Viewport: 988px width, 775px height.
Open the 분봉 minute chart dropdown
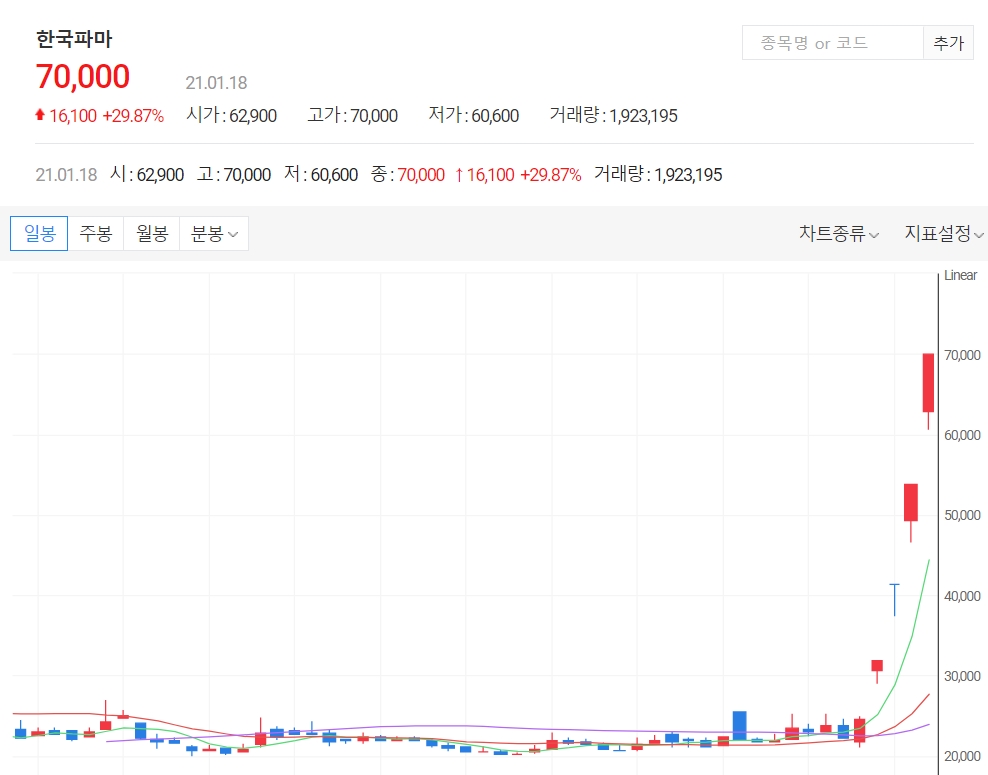tap(214, 234)
